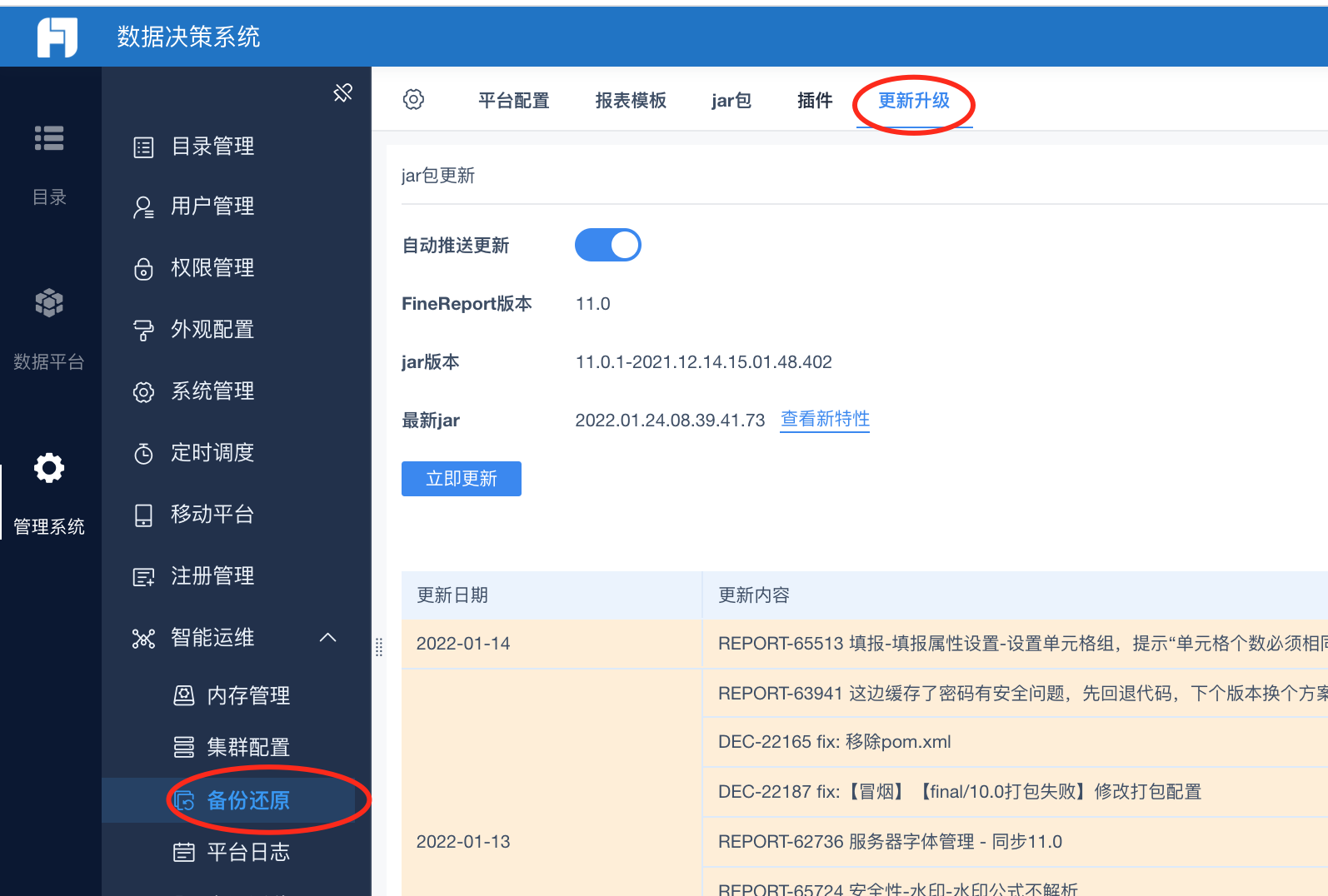Click the REPORT-63941 update row

pos(1015,694)
